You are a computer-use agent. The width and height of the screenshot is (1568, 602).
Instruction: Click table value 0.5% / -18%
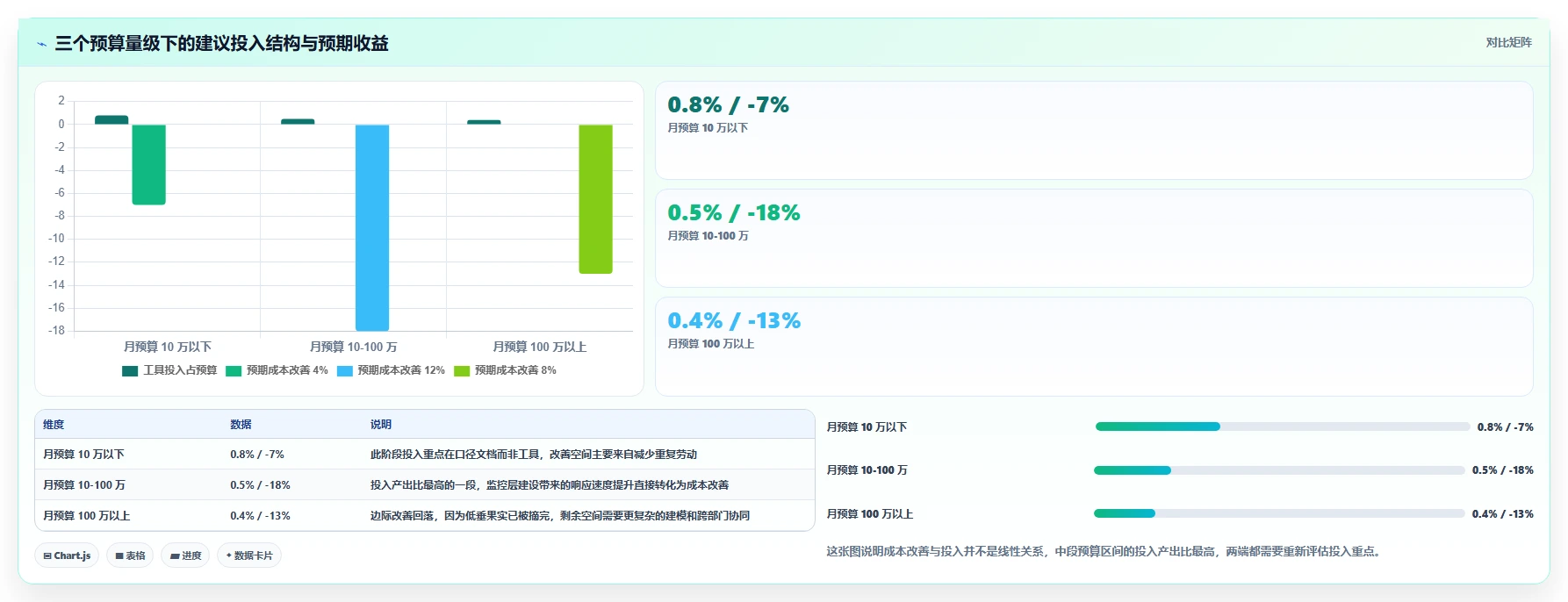(x=260, y=485)
